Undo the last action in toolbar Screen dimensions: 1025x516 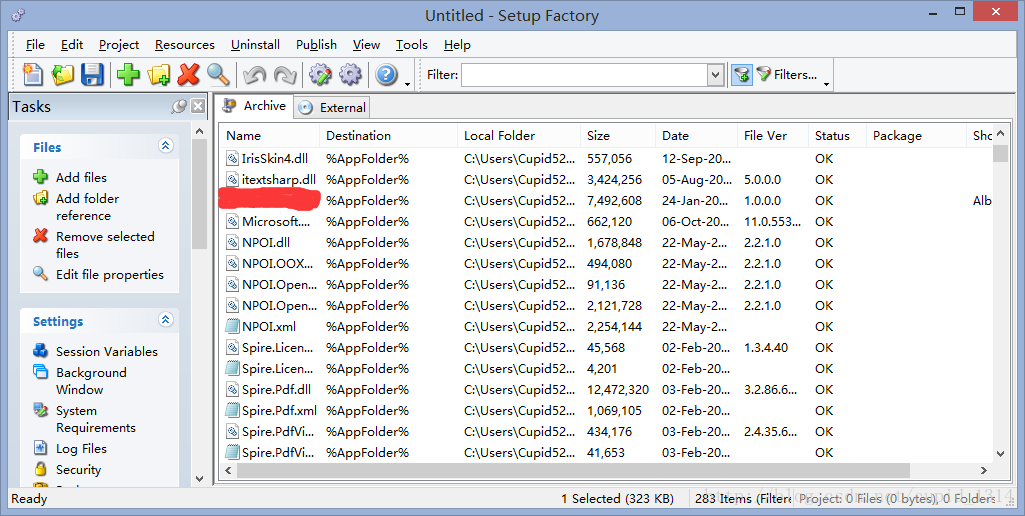coord(254,75)
